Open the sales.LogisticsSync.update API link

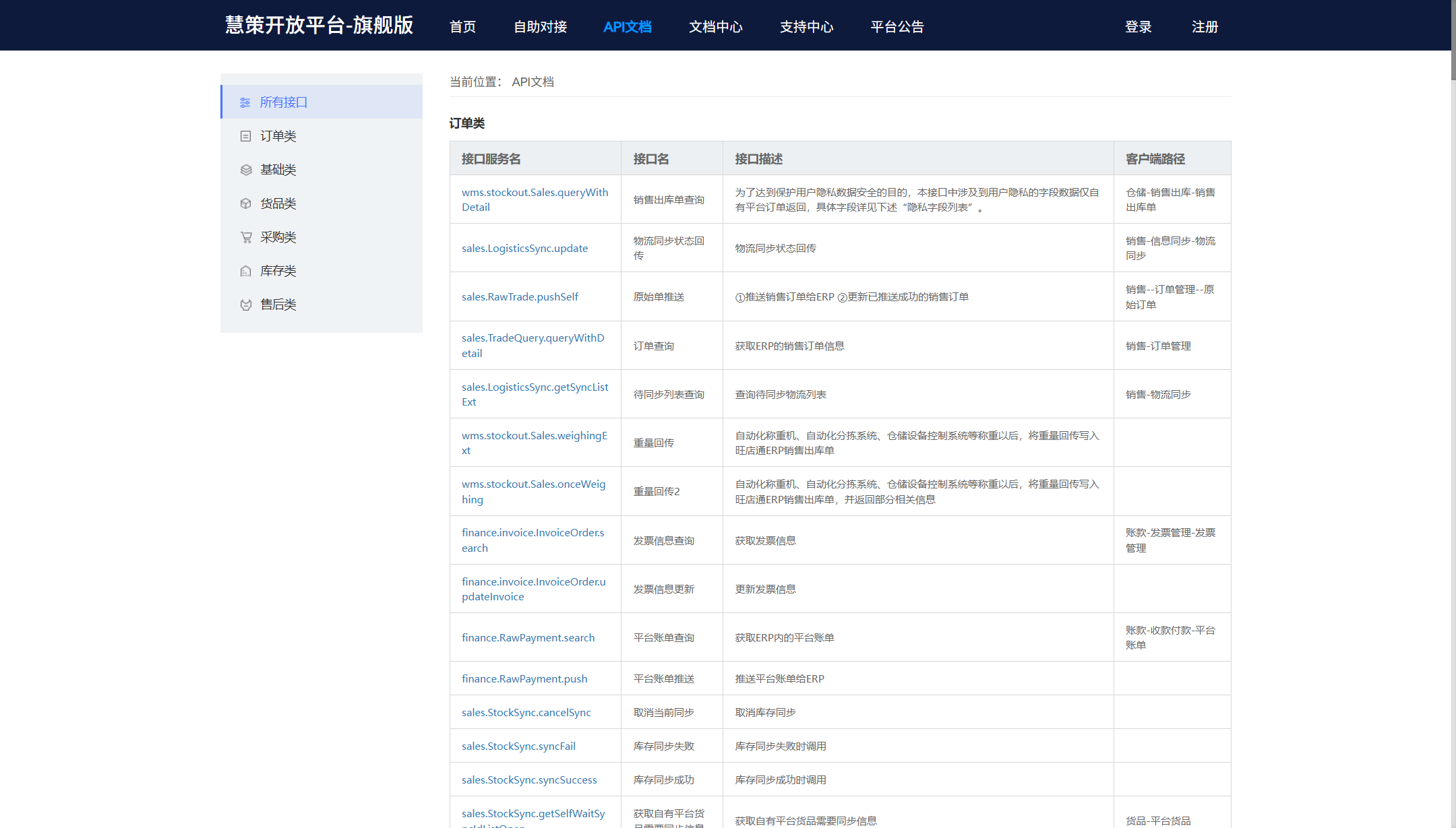coord(524,248)
